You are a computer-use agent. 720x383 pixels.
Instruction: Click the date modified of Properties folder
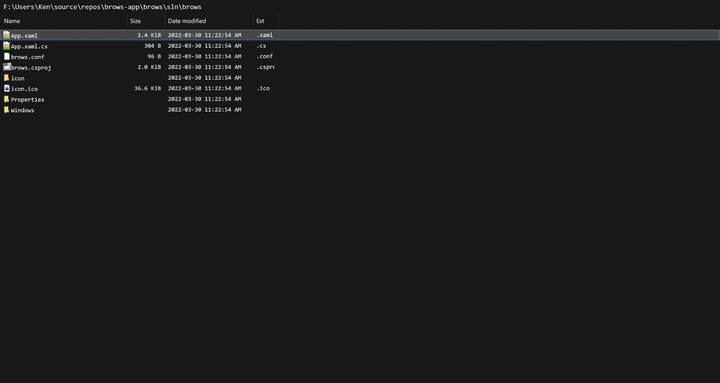(x=204, y=99)
